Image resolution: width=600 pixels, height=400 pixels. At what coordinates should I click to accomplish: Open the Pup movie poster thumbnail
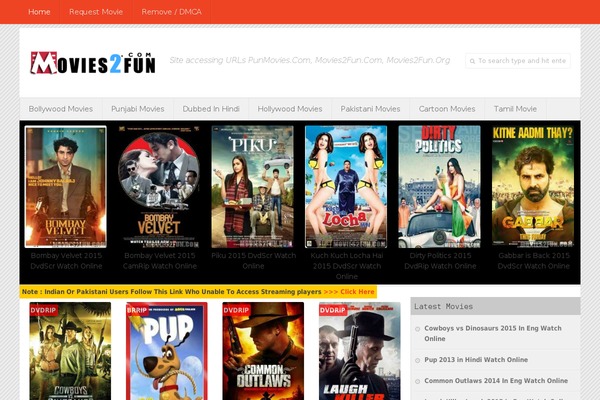(167, 351)
